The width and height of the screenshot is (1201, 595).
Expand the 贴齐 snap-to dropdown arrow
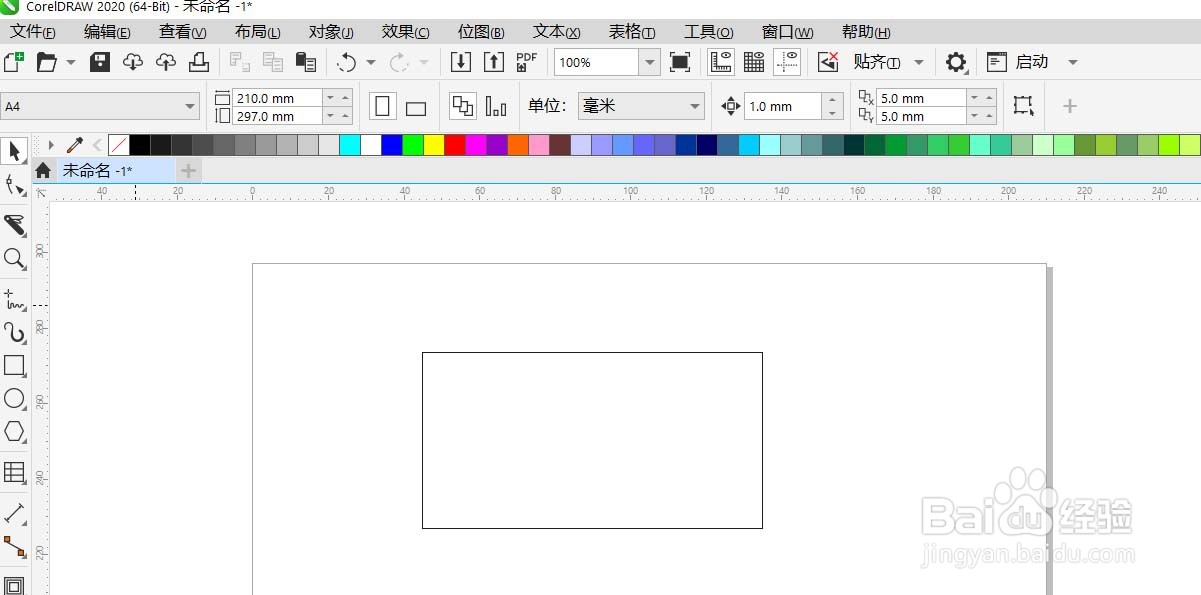919,62
